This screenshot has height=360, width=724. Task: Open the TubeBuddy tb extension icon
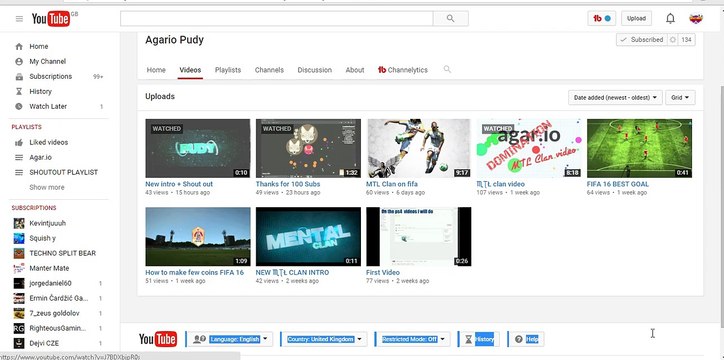click(602, 18)
